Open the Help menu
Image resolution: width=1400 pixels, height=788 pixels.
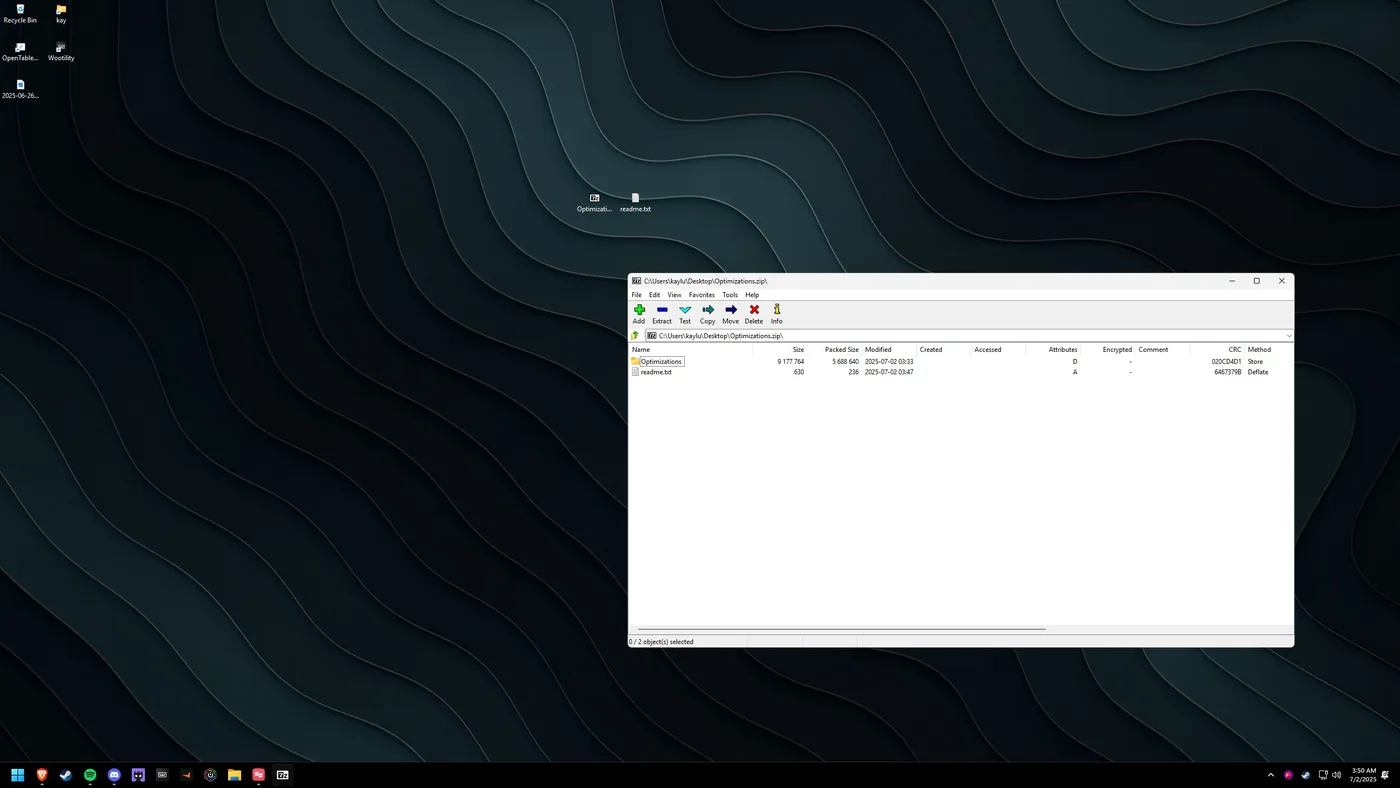[752, 295]
